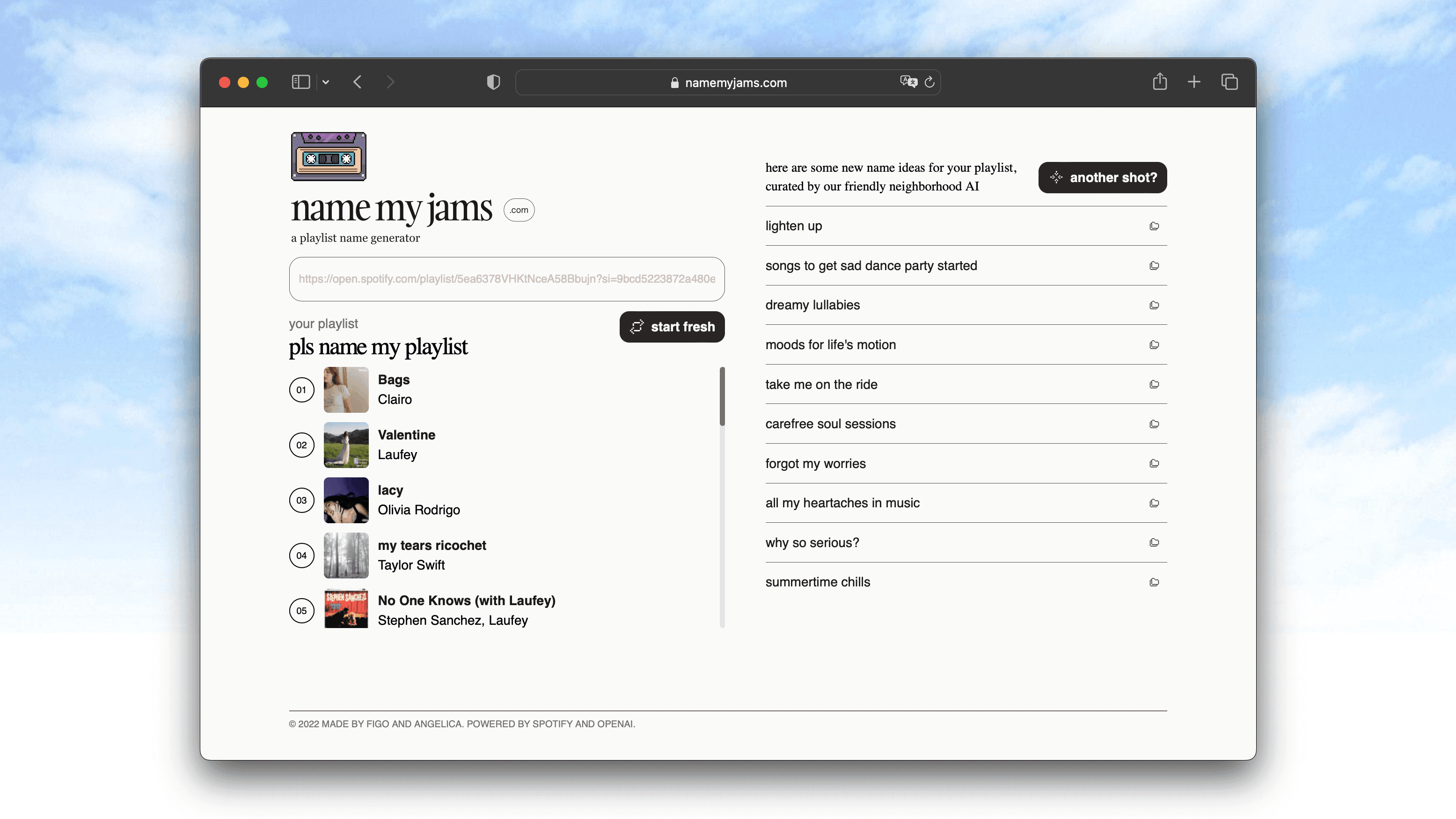Click the 'another shot?' button
This screenshot has width=1456, height=819.
pos(1102,178)
